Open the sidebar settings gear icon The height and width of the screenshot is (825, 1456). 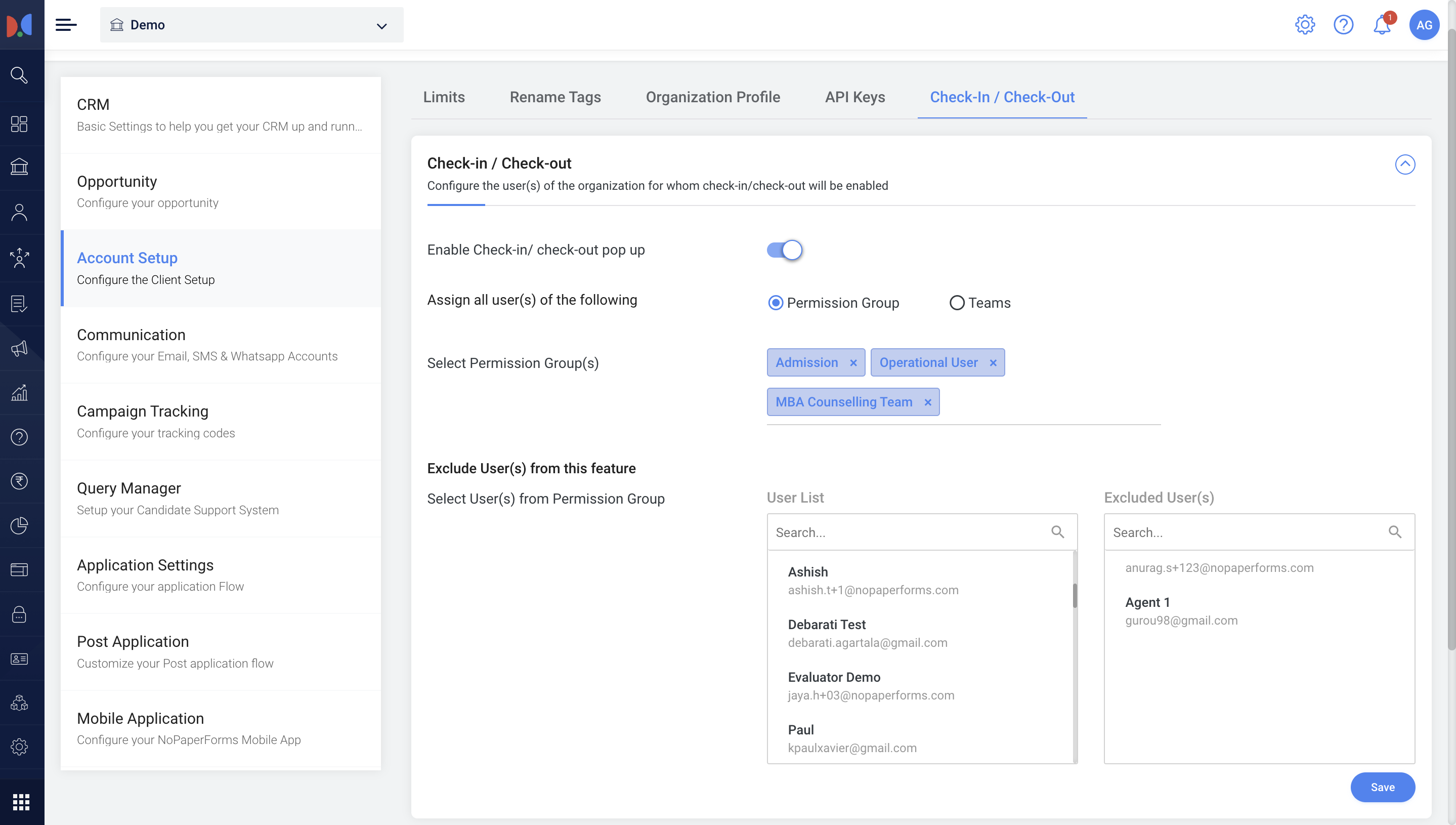[19, 747]
